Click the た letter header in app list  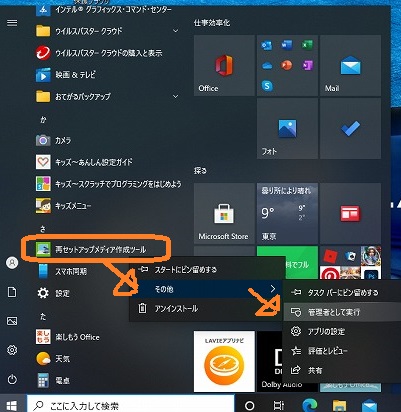pyautogui.click(x=43, y=316)
